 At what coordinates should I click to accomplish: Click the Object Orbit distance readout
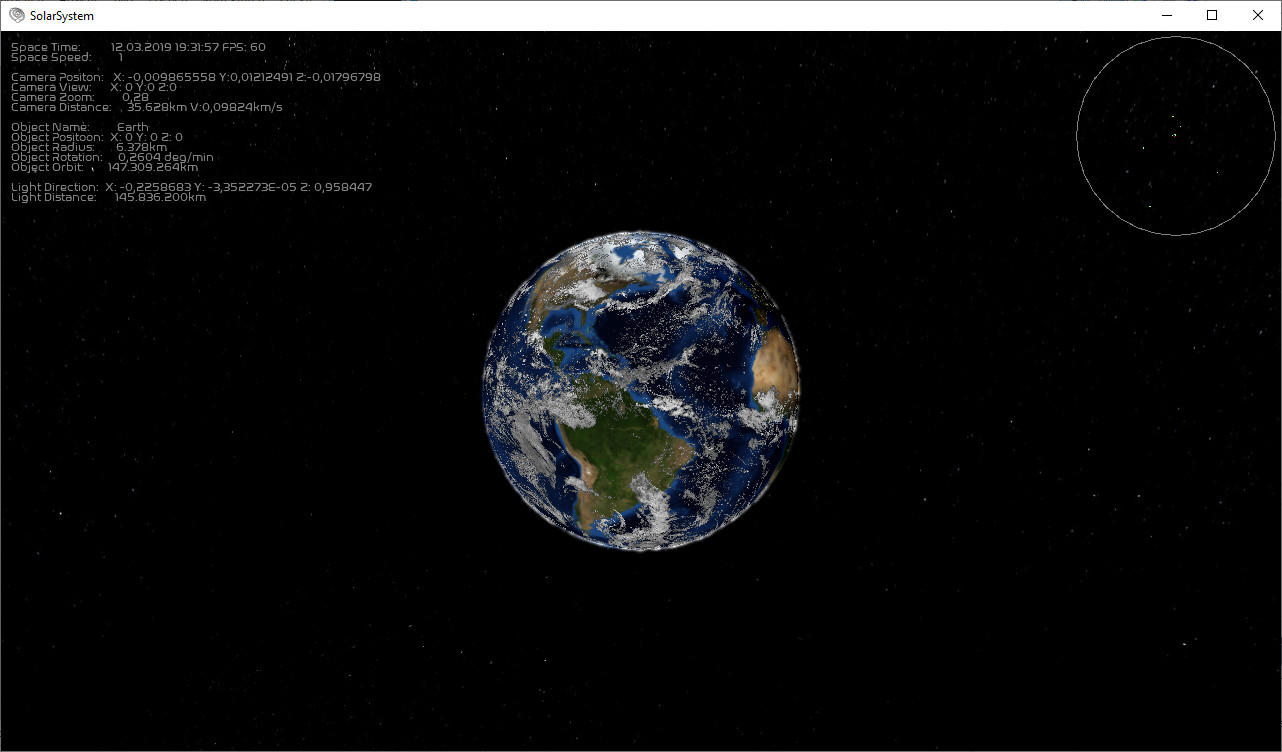pos(152,167)
